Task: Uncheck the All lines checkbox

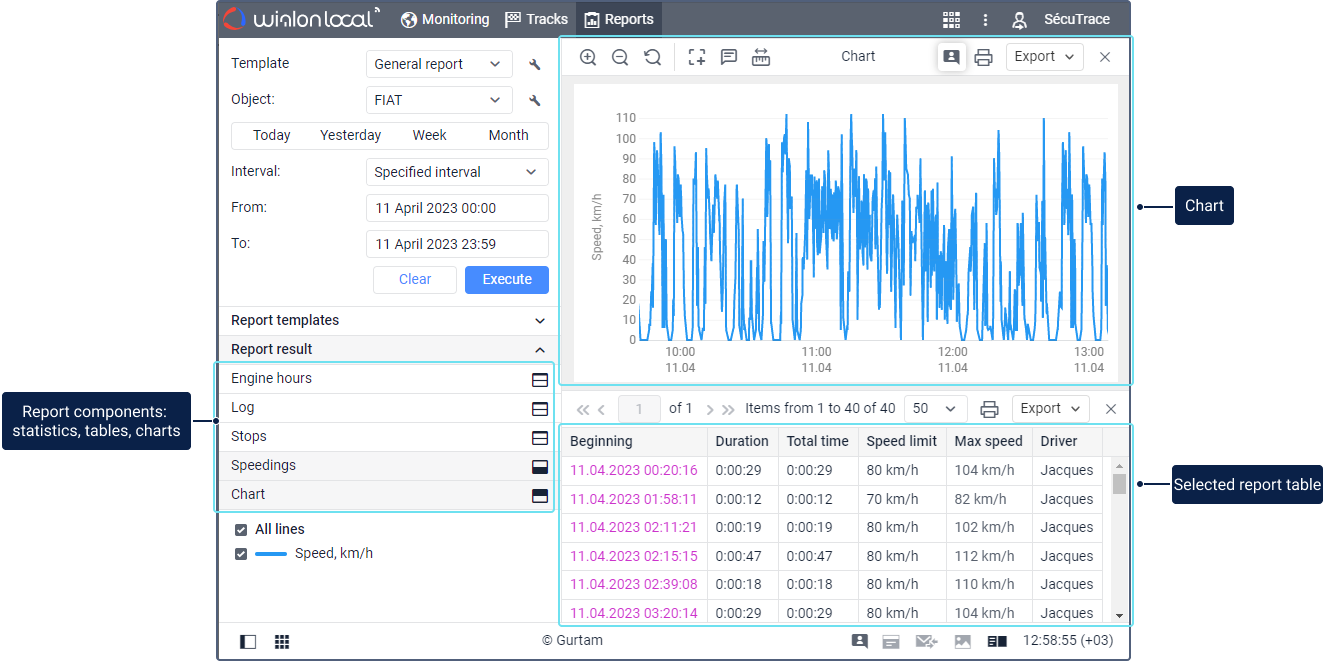Action: pos(241,530)
